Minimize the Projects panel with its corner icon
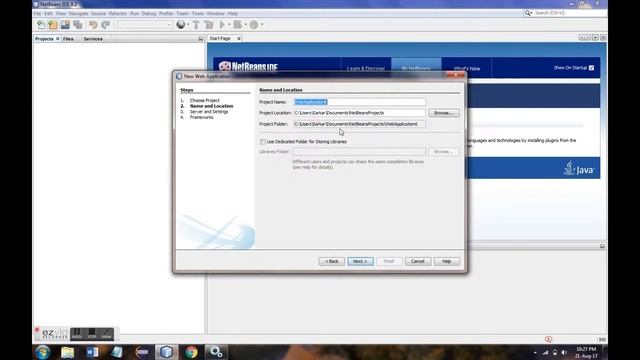The image size is (640, 360). pyautogui.click(x=200, y=39)
